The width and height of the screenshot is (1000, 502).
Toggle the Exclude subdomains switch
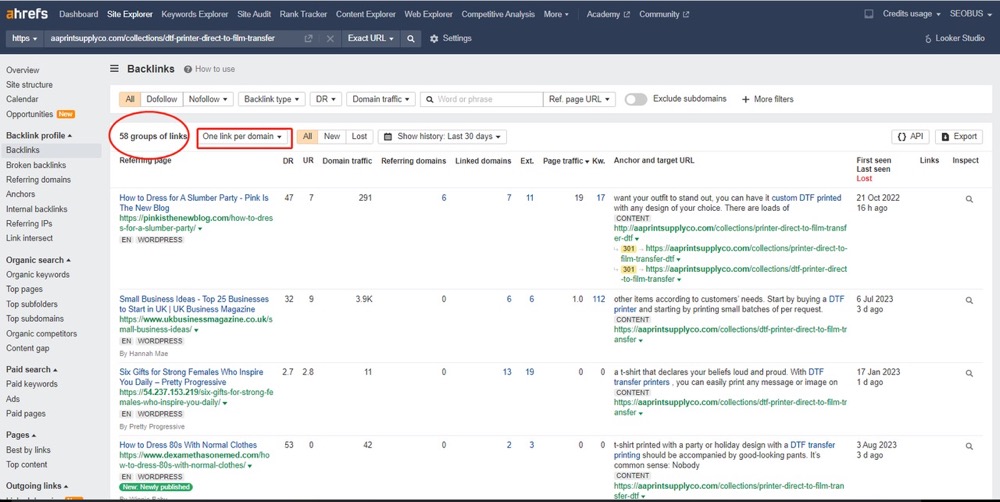click(x=636, y=99)
